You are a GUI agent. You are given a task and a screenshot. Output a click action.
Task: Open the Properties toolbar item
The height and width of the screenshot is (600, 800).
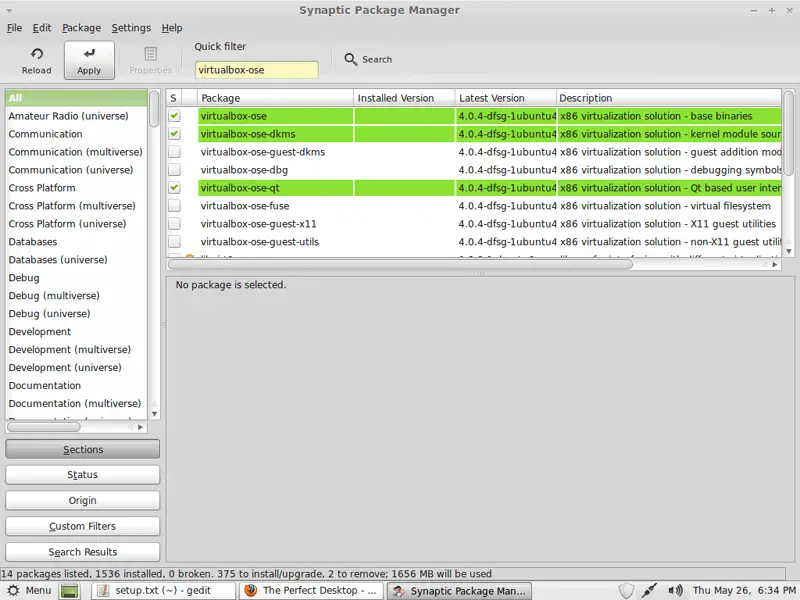[151, 61]
